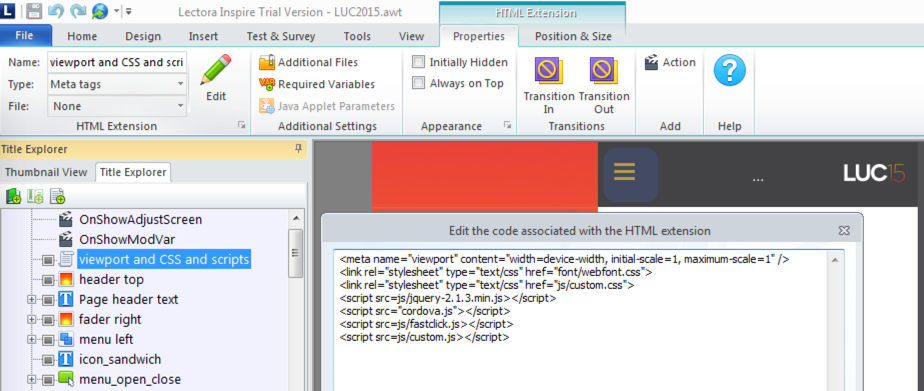Viewport: 924px width, 391px height.
Task: Click the Publish globe icon in quick access toolbar
Action: pos(100,10)
